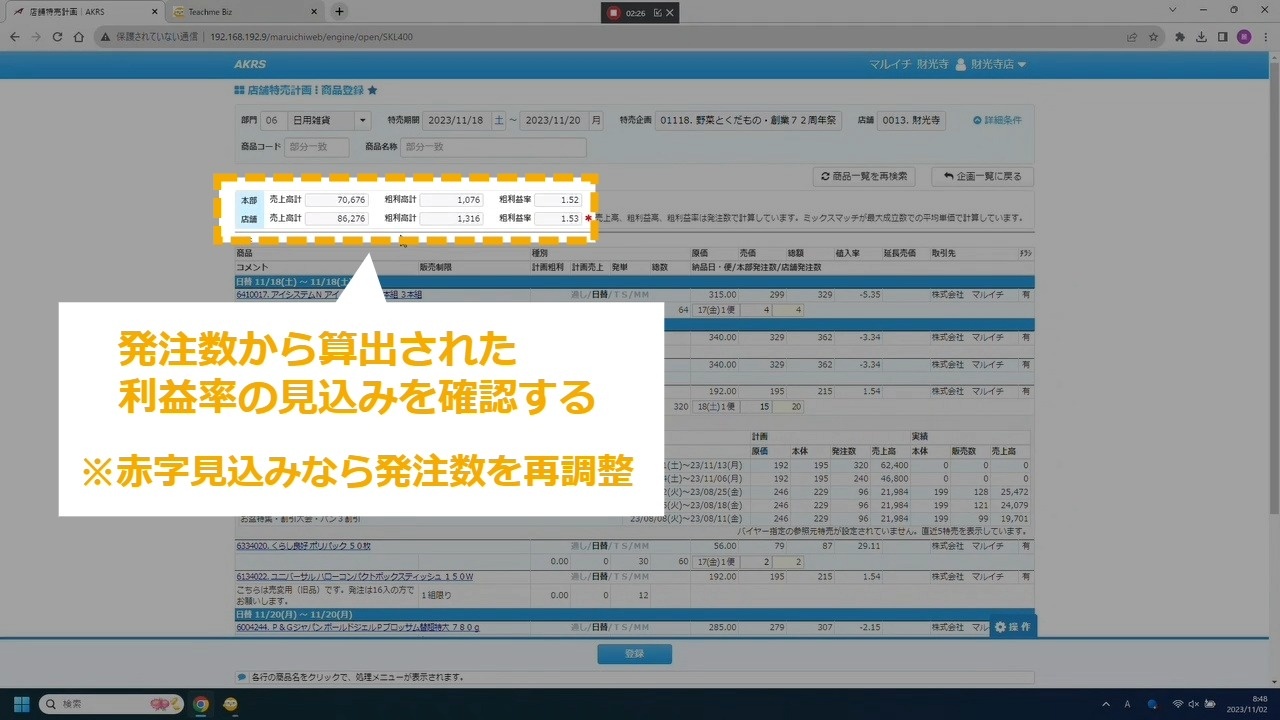The image size is (1280, 720).
Task: Open the 操作 gear panel
Action: click(x=1012, y=627)
